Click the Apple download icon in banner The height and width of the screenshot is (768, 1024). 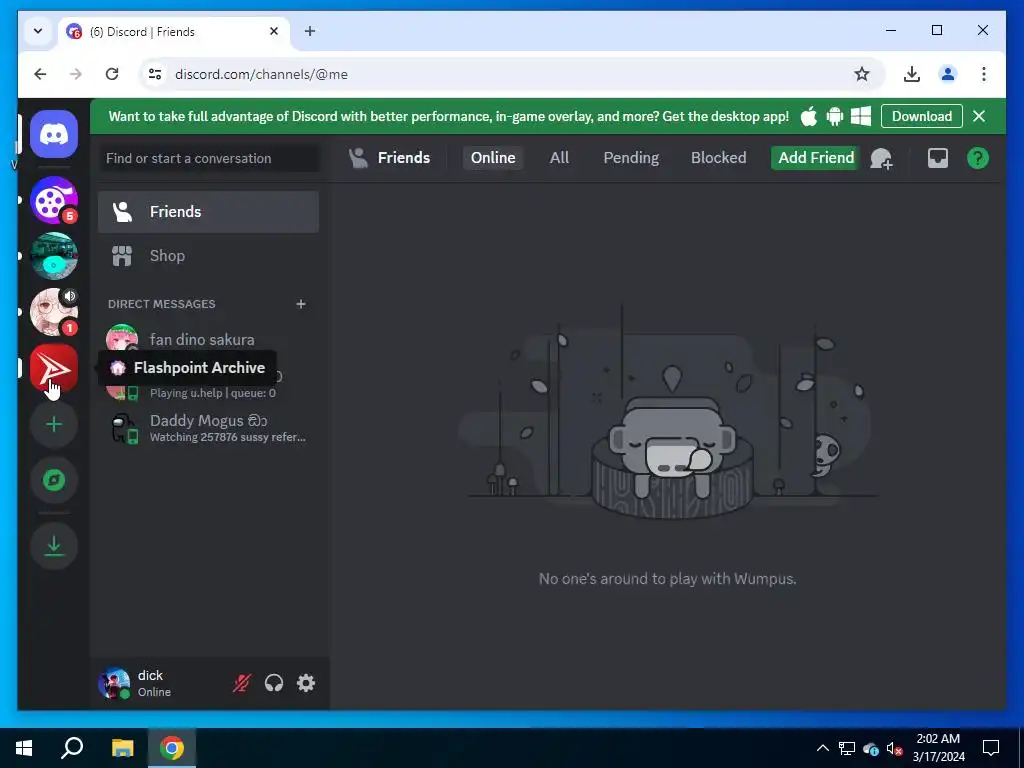click(x=808, y=116)
